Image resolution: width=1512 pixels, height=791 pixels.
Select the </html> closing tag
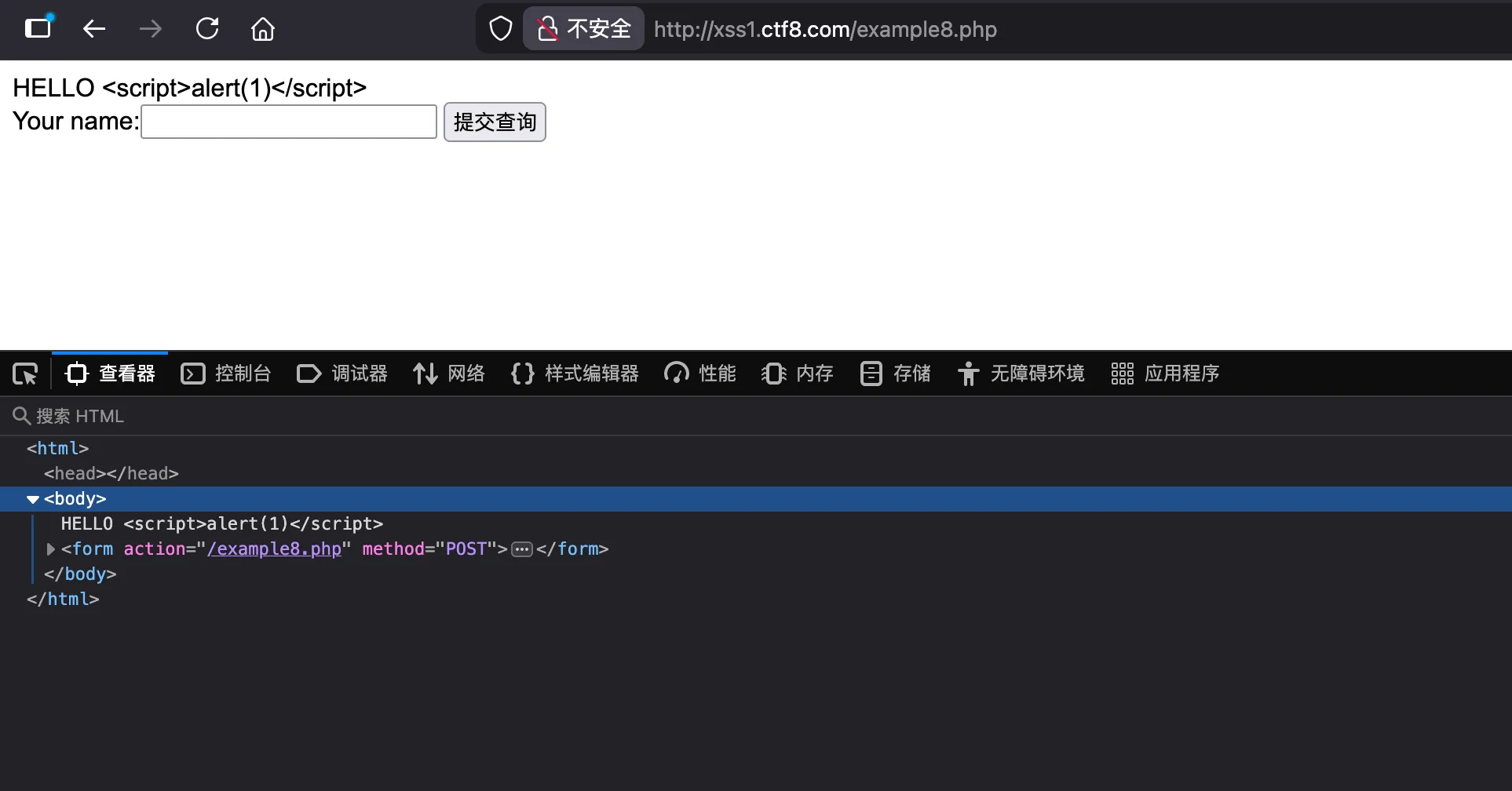(63, 599)
